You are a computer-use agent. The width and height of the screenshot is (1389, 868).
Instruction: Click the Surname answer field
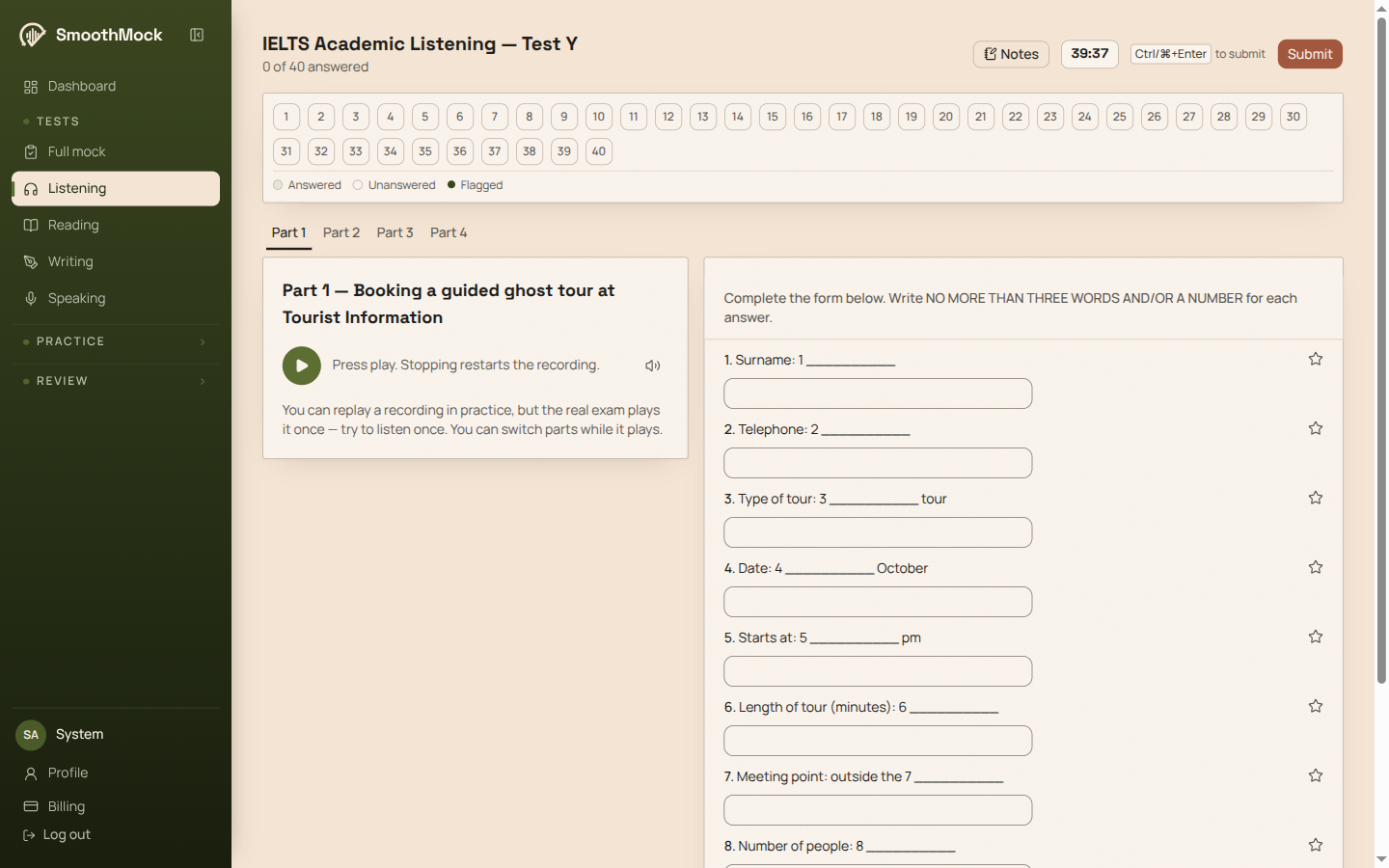point(878,393)
